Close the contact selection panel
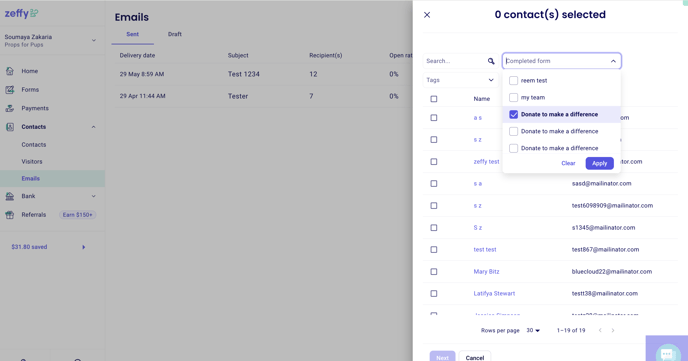 point(427,15)
